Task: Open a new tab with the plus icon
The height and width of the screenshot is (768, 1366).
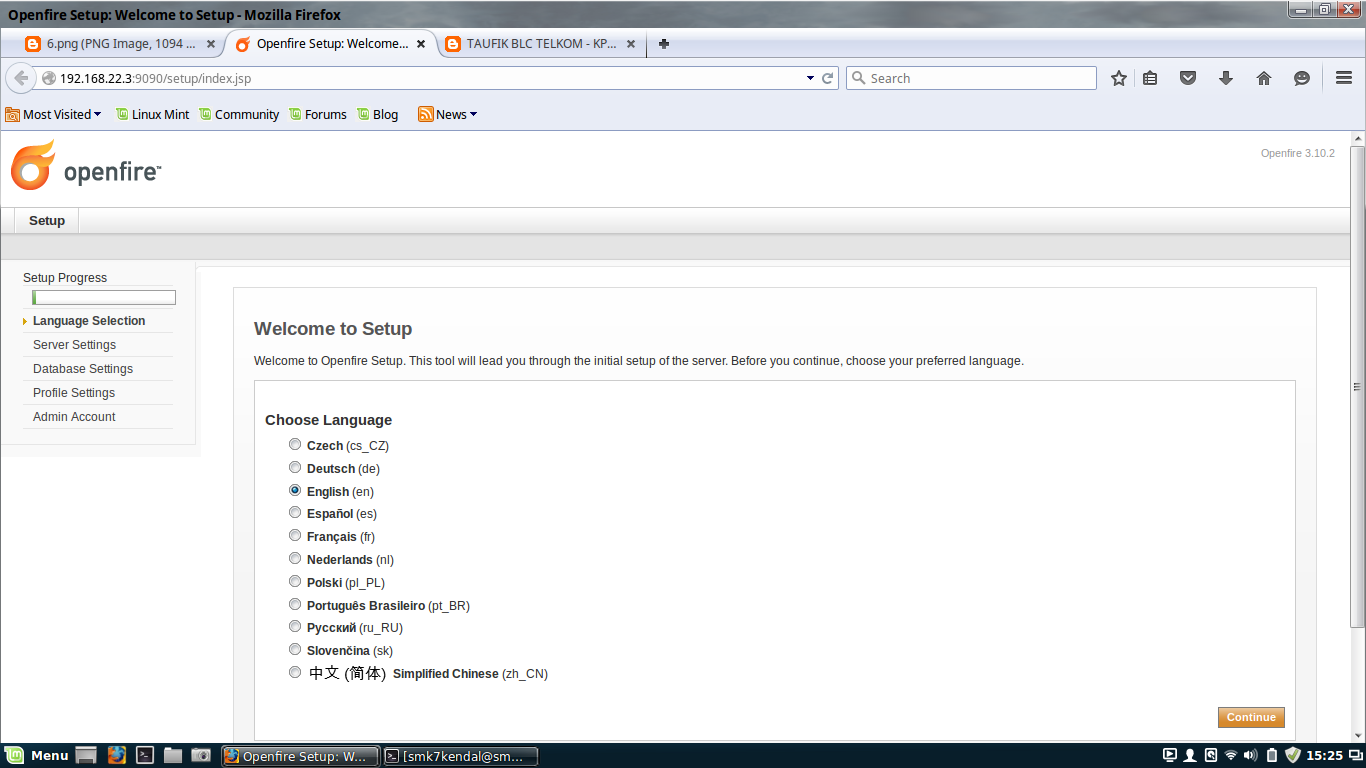Action: point(664,44)
